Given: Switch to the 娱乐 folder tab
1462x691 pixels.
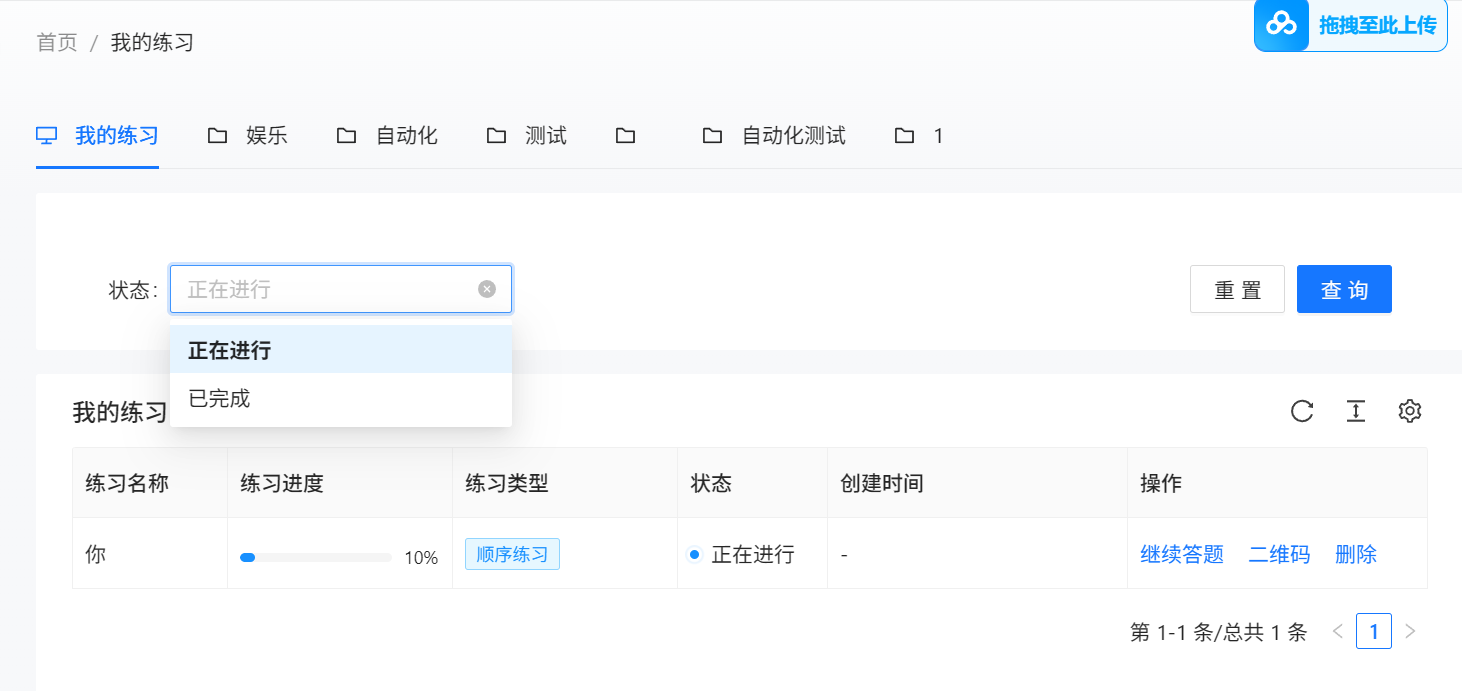Looking at the screenshot, I should tap(248, 135).
